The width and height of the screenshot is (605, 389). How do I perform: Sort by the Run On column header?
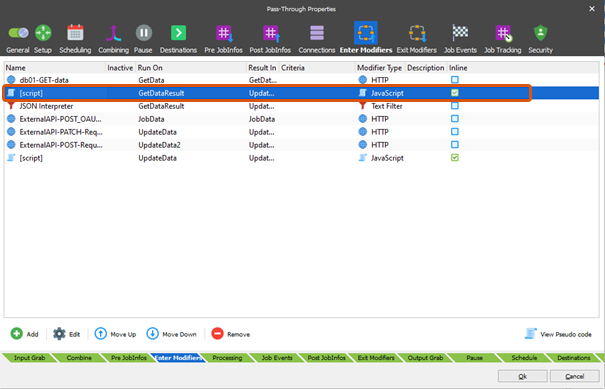click(x=191, y=68)
